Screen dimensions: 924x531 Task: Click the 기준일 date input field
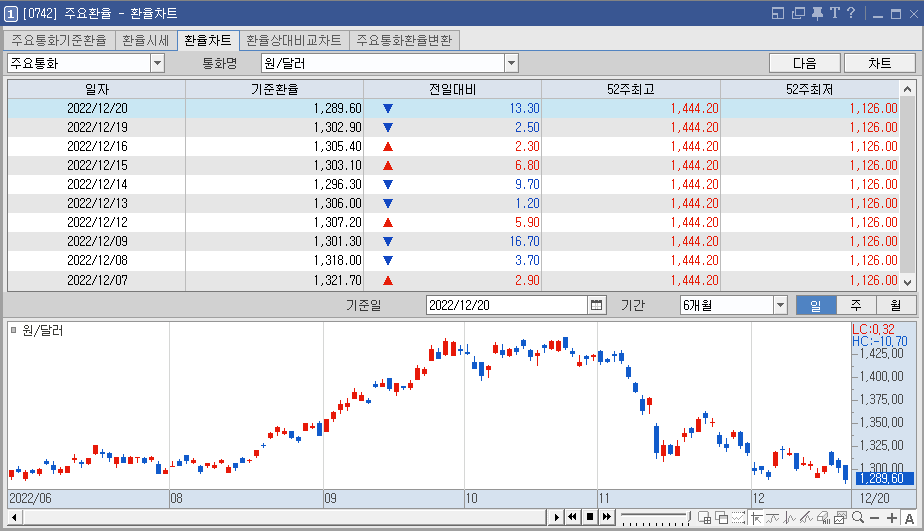click(507, 305)
